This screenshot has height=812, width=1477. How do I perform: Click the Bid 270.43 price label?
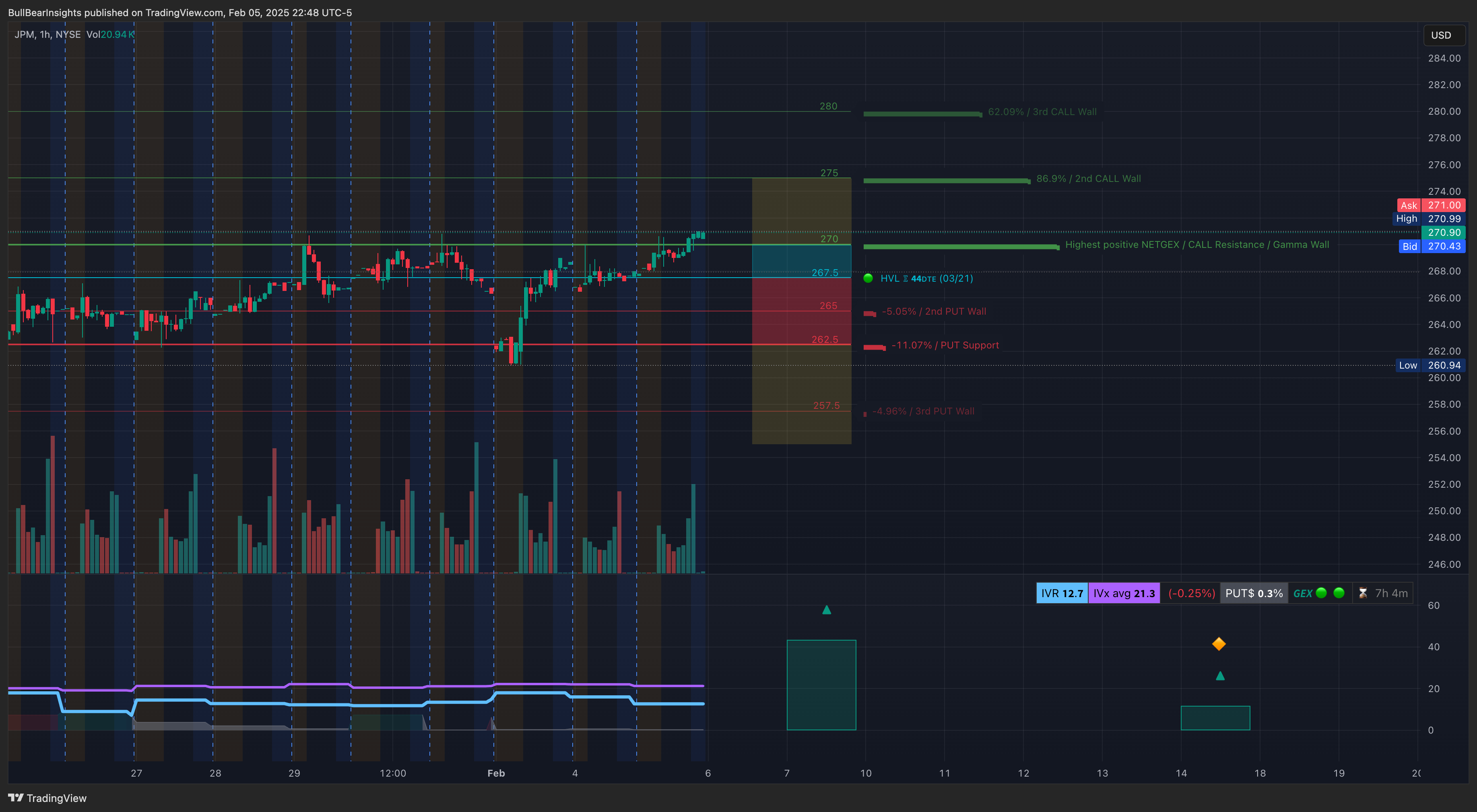[1432, 246]
